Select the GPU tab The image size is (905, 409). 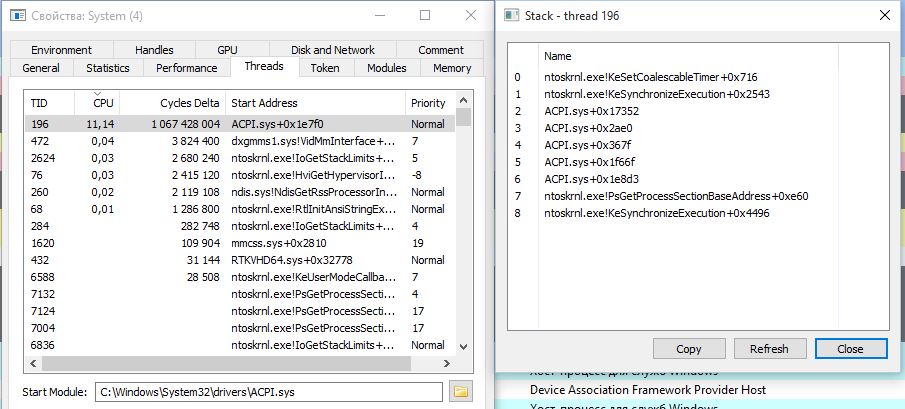(228, 50)
